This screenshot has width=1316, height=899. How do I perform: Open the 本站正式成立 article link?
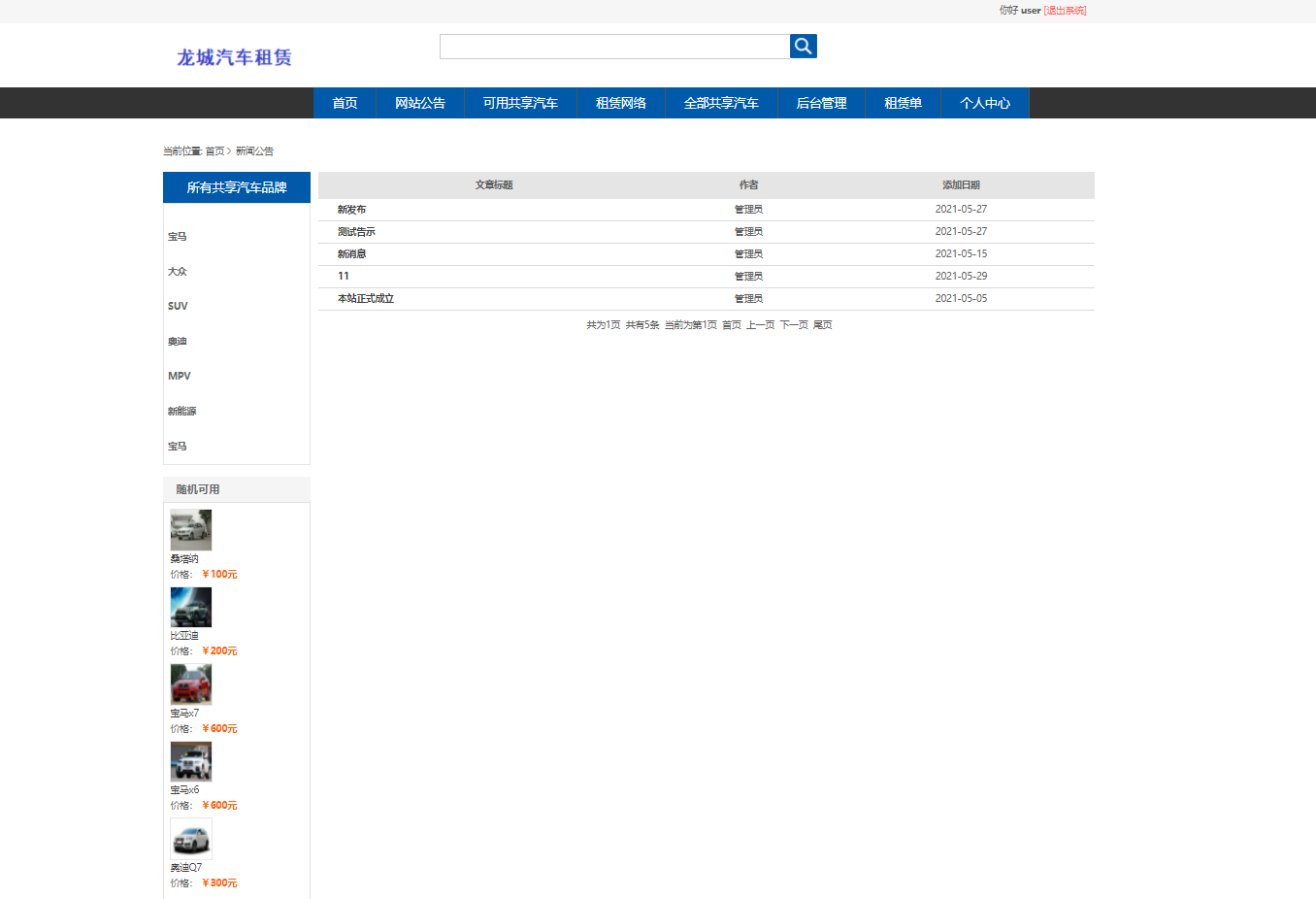click(x=365, y=299)
